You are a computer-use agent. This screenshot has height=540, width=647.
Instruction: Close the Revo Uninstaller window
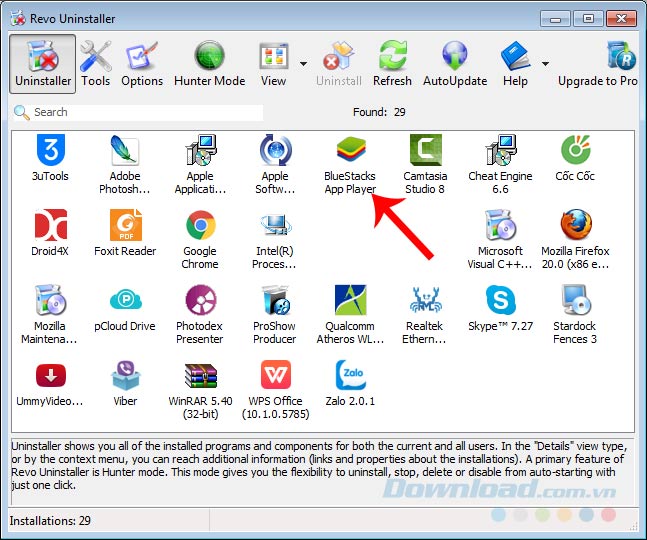pyautogui.click(x=621, y=19)
